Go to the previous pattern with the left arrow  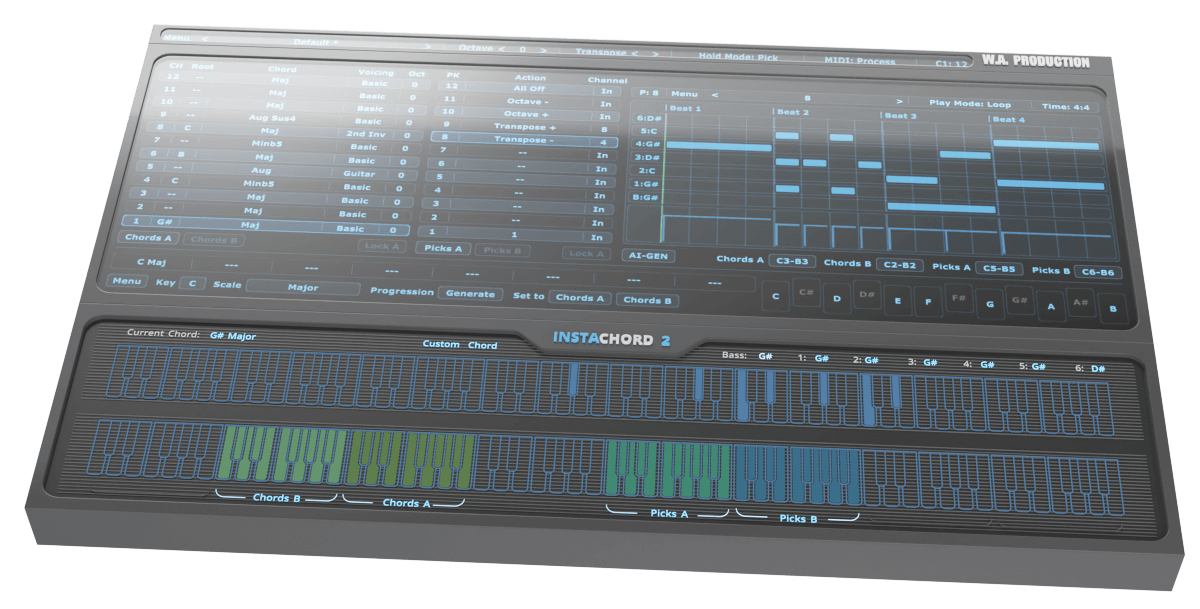714,95
